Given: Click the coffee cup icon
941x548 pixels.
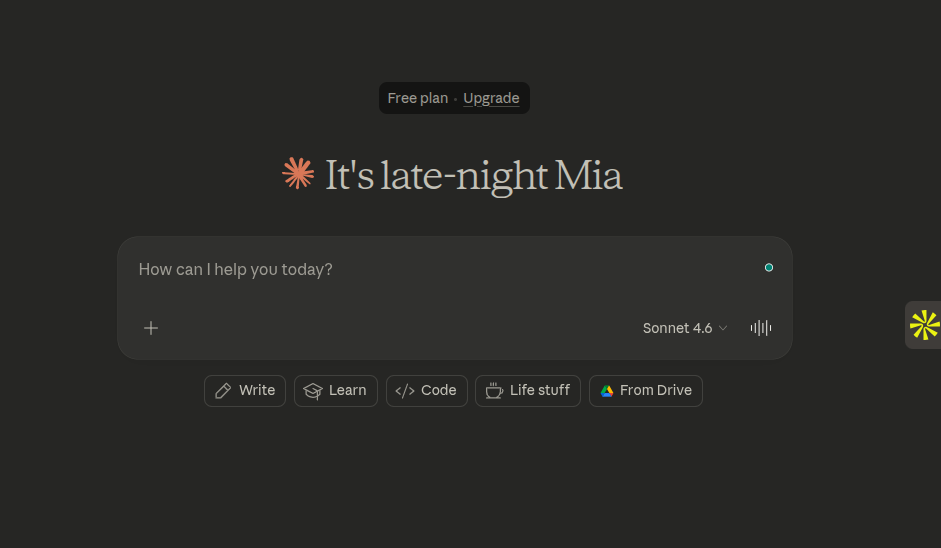Looking at the screenshot, I should click(494, 391).
